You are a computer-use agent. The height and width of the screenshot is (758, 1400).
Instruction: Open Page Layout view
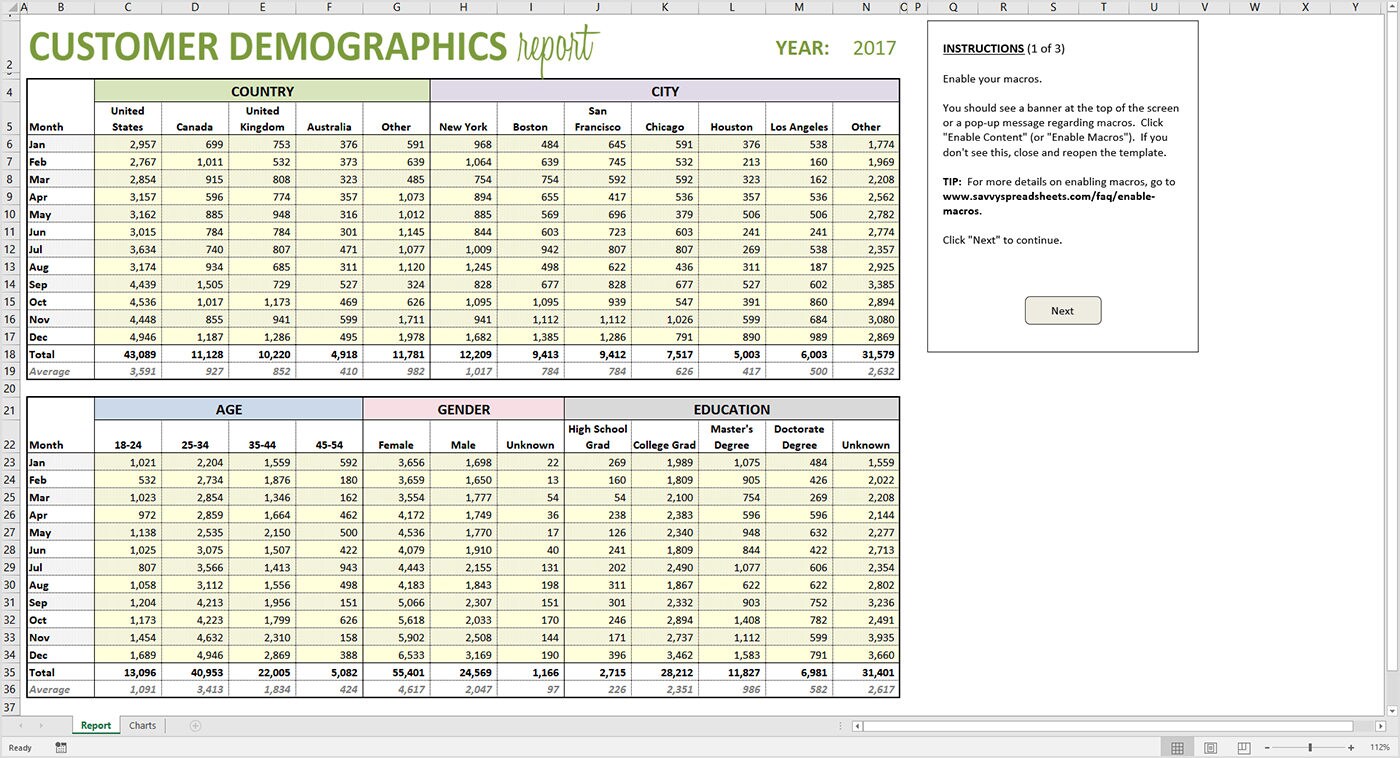coord(1209,746)
